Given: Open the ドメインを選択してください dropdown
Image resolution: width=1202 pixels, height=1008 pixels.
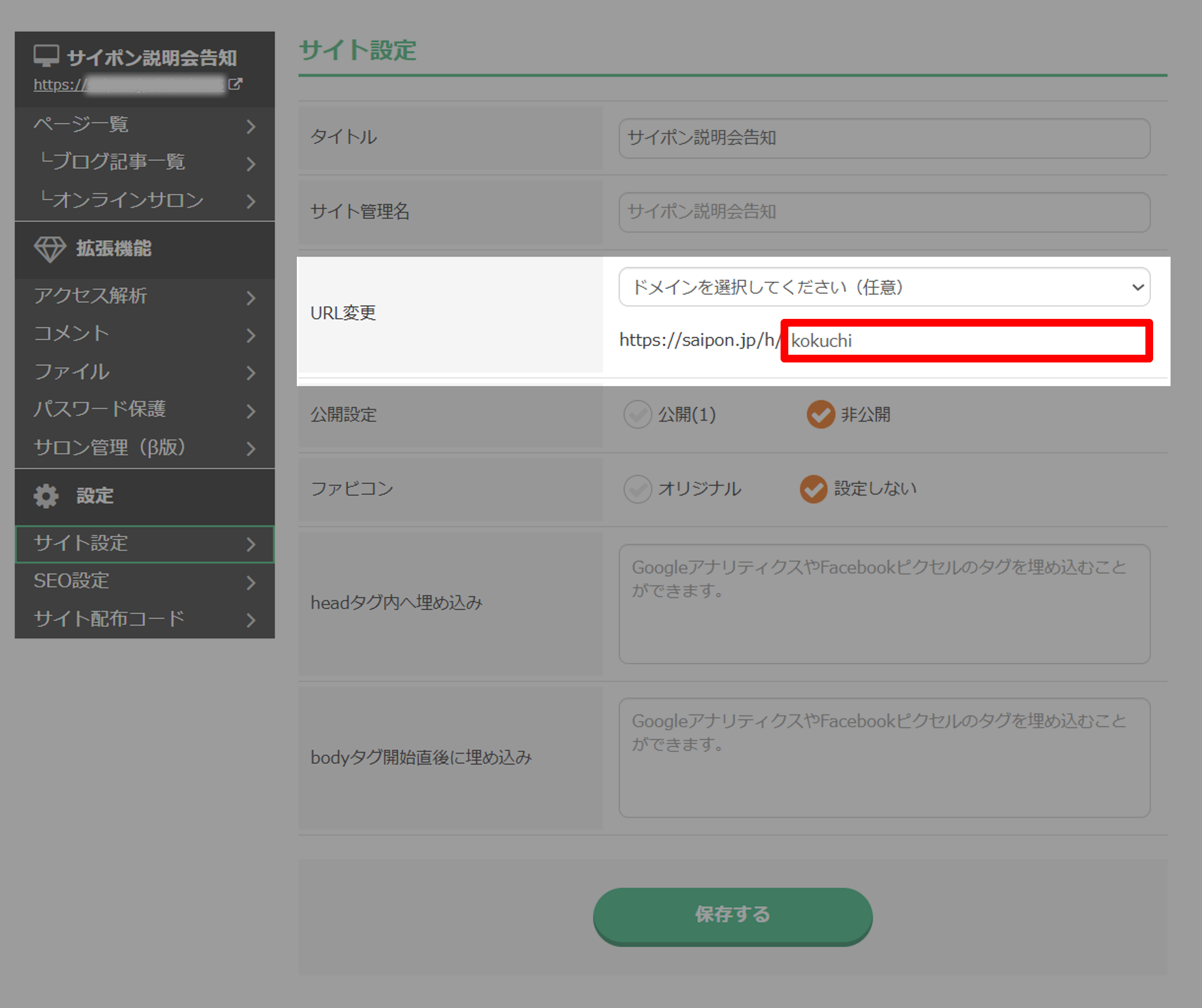Looking at the screenshot, I should coord(884,287).
